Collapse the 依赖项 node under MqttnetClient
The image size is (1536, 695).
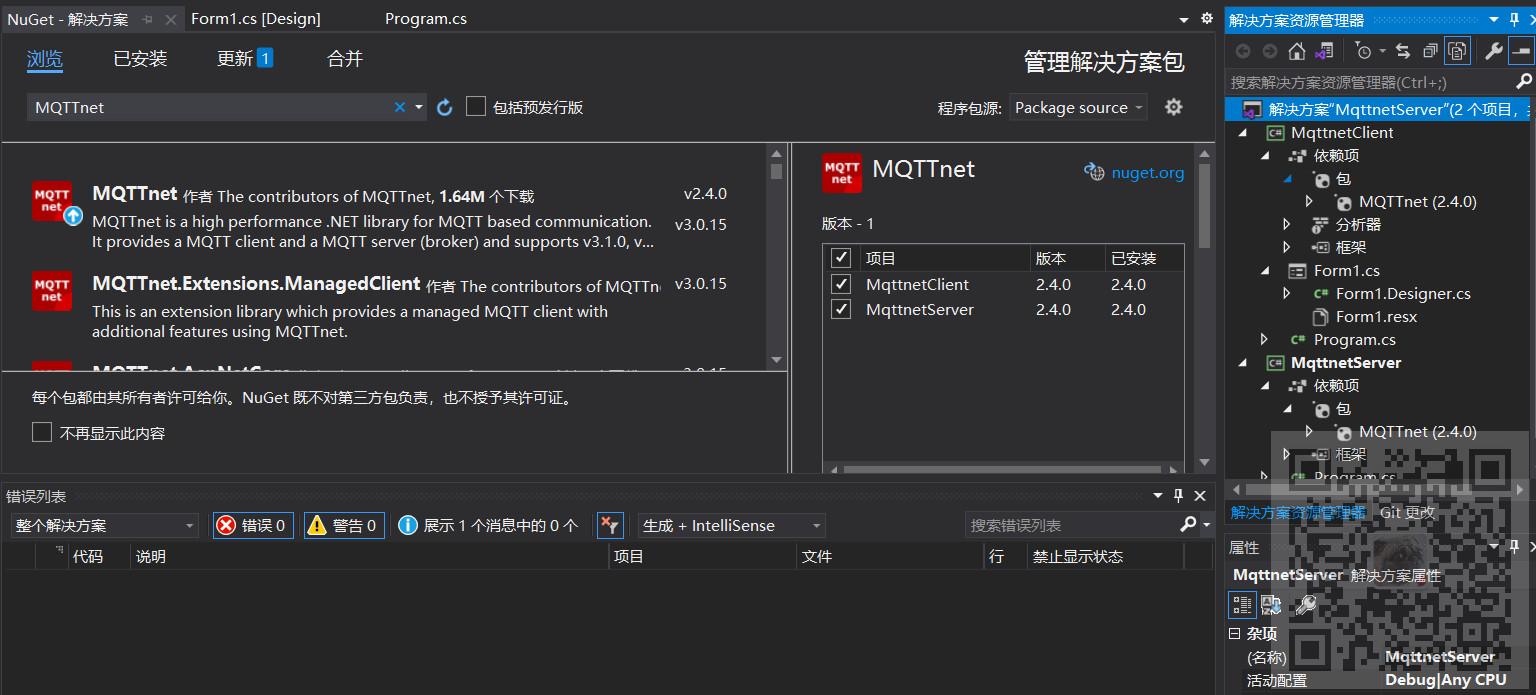pyautogui.click(x=1265, y=155)
